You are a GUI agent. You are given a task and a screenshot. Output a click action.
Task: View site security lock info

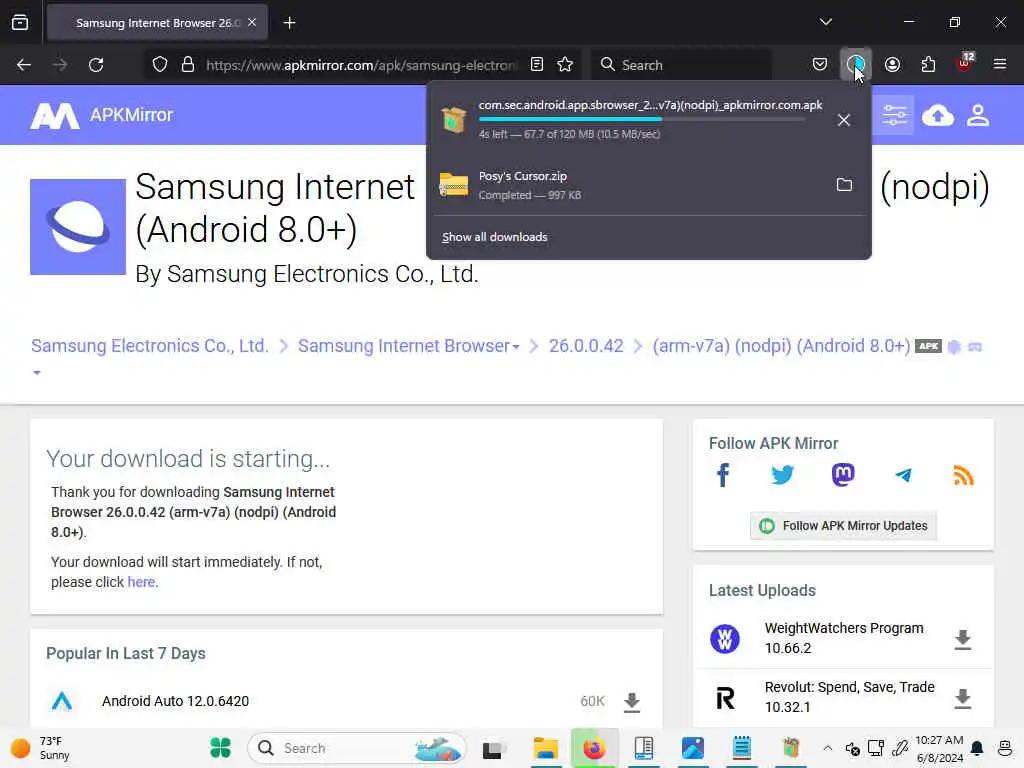tap(188, 65)
